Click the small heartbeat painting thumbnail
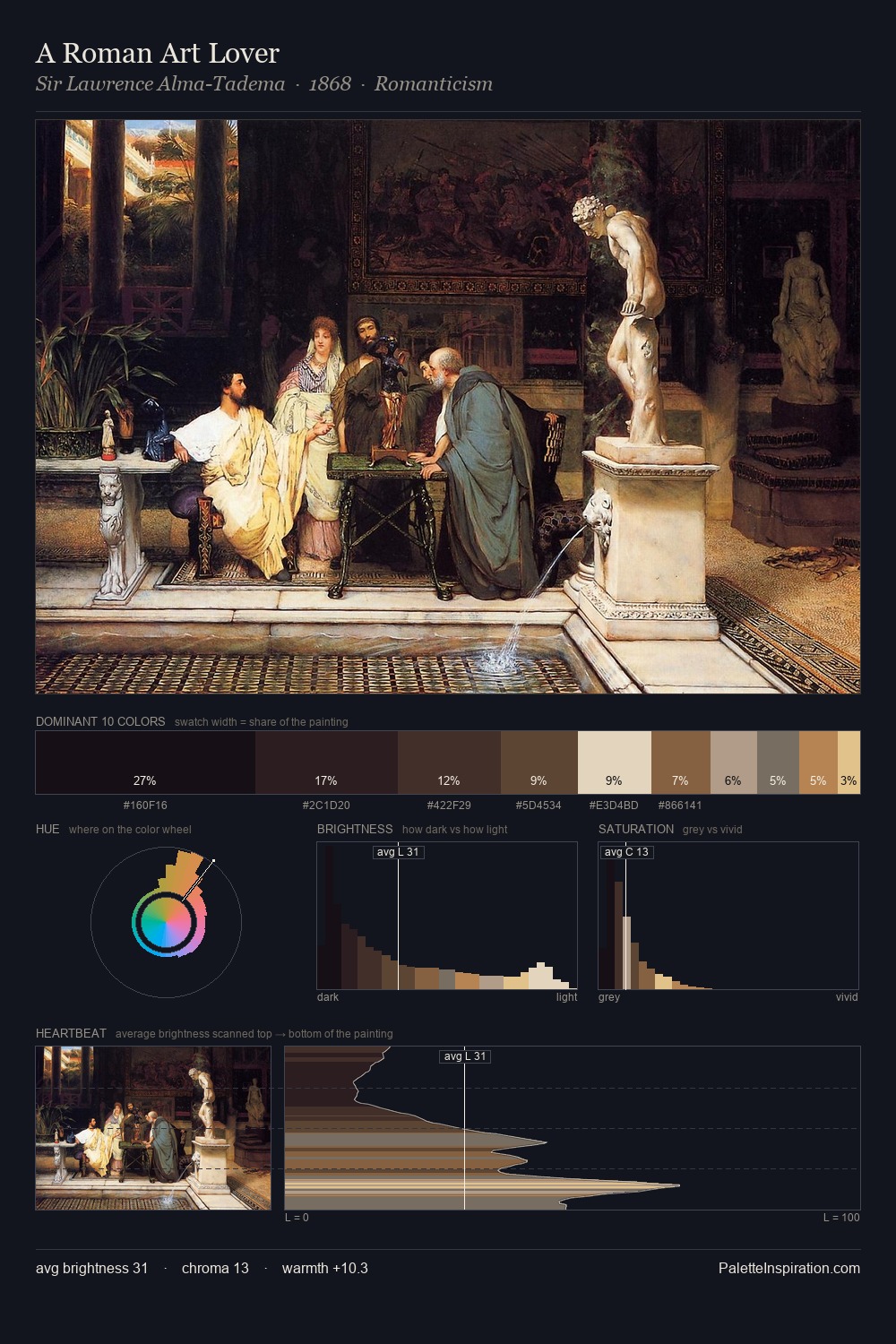Viewport: 896px width, 1344px height. click(x=153, y=1128)
